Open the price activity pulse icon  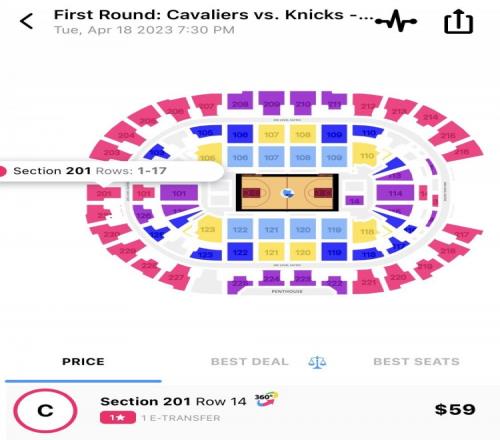click(x=396, y=21)
